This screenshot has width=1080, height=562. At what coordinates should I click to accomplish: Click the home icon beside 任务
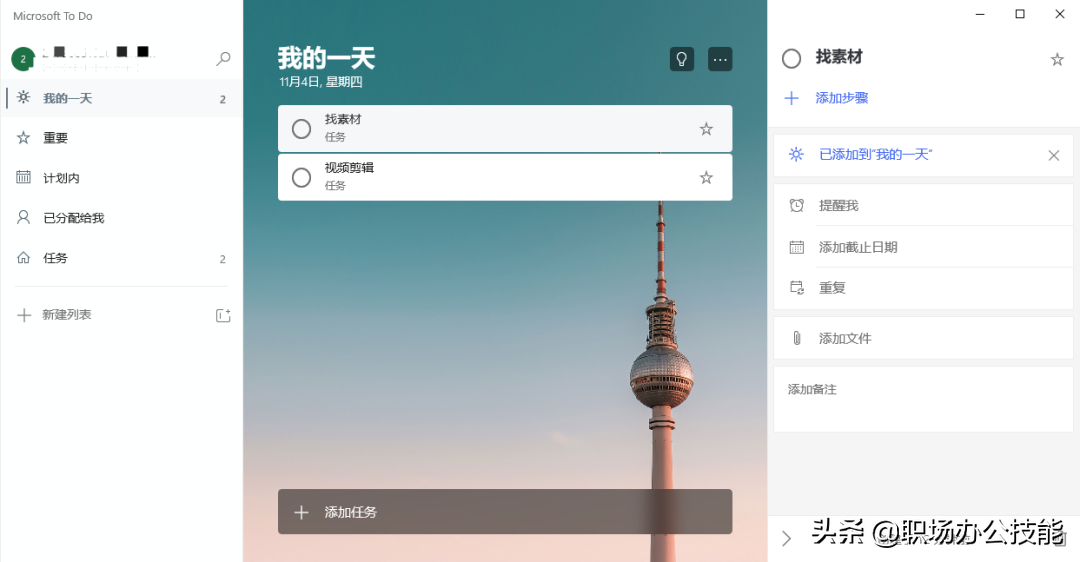(23, 258)
